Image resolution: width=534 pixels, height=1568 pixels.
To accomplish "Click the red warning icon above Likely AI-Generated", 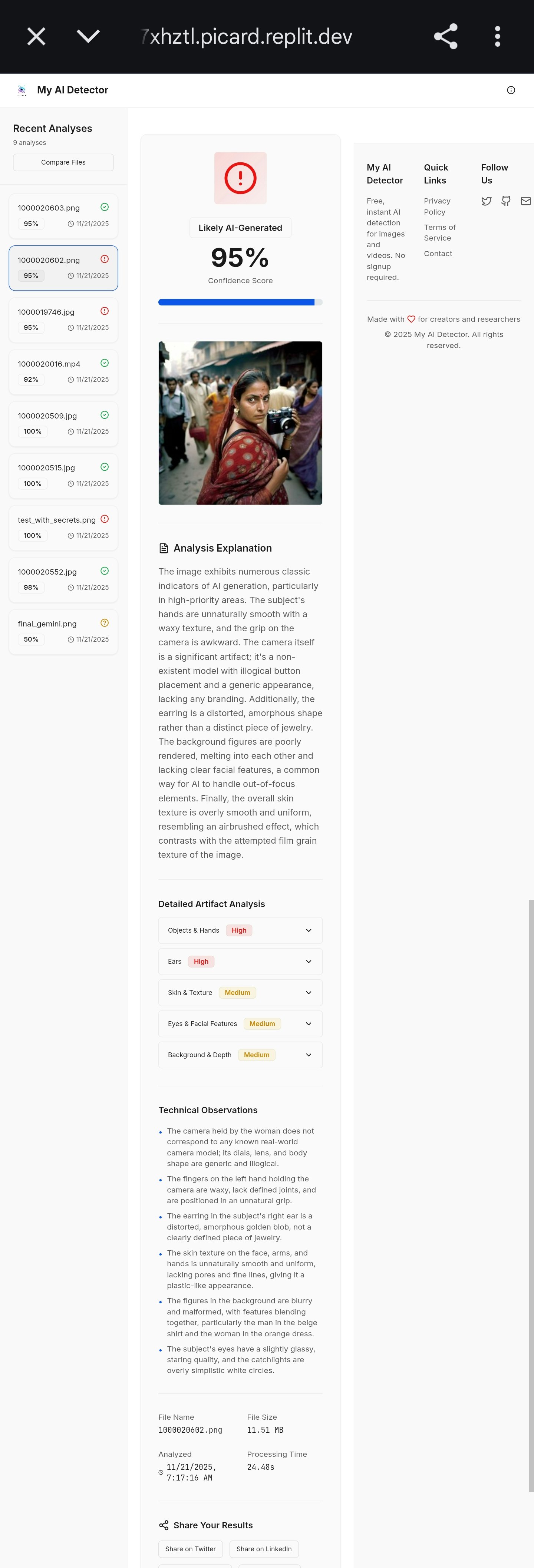I will [240, 178].
